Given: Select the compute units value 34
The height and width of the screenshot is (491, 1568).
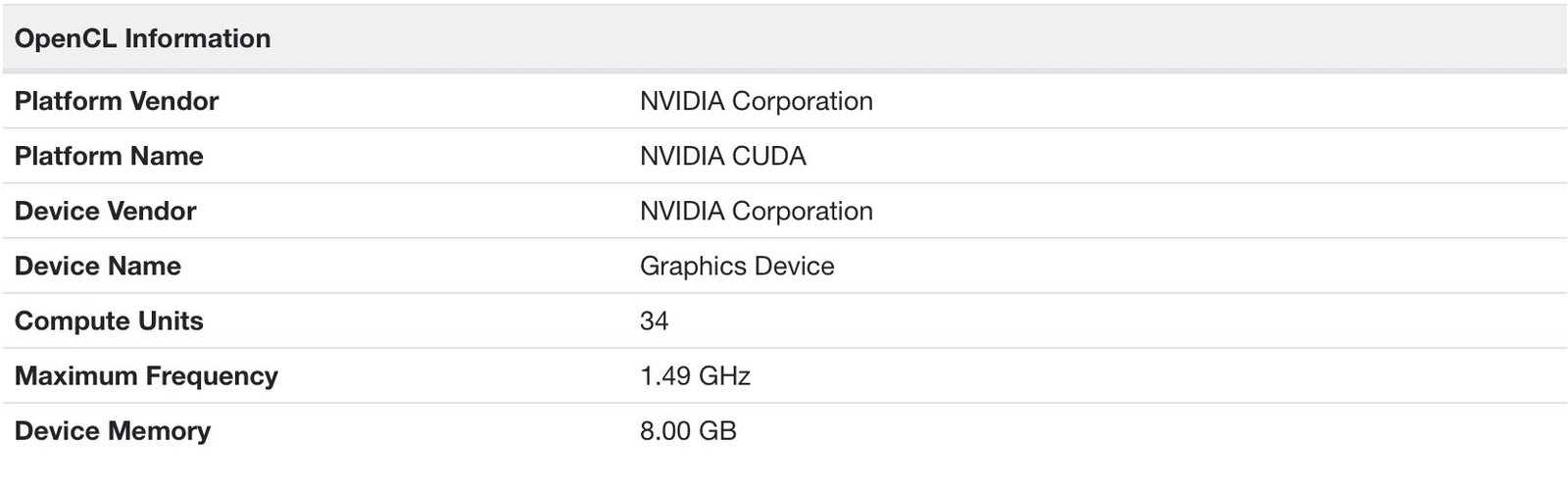Looking at the screenshot, I should pos(654,320).
